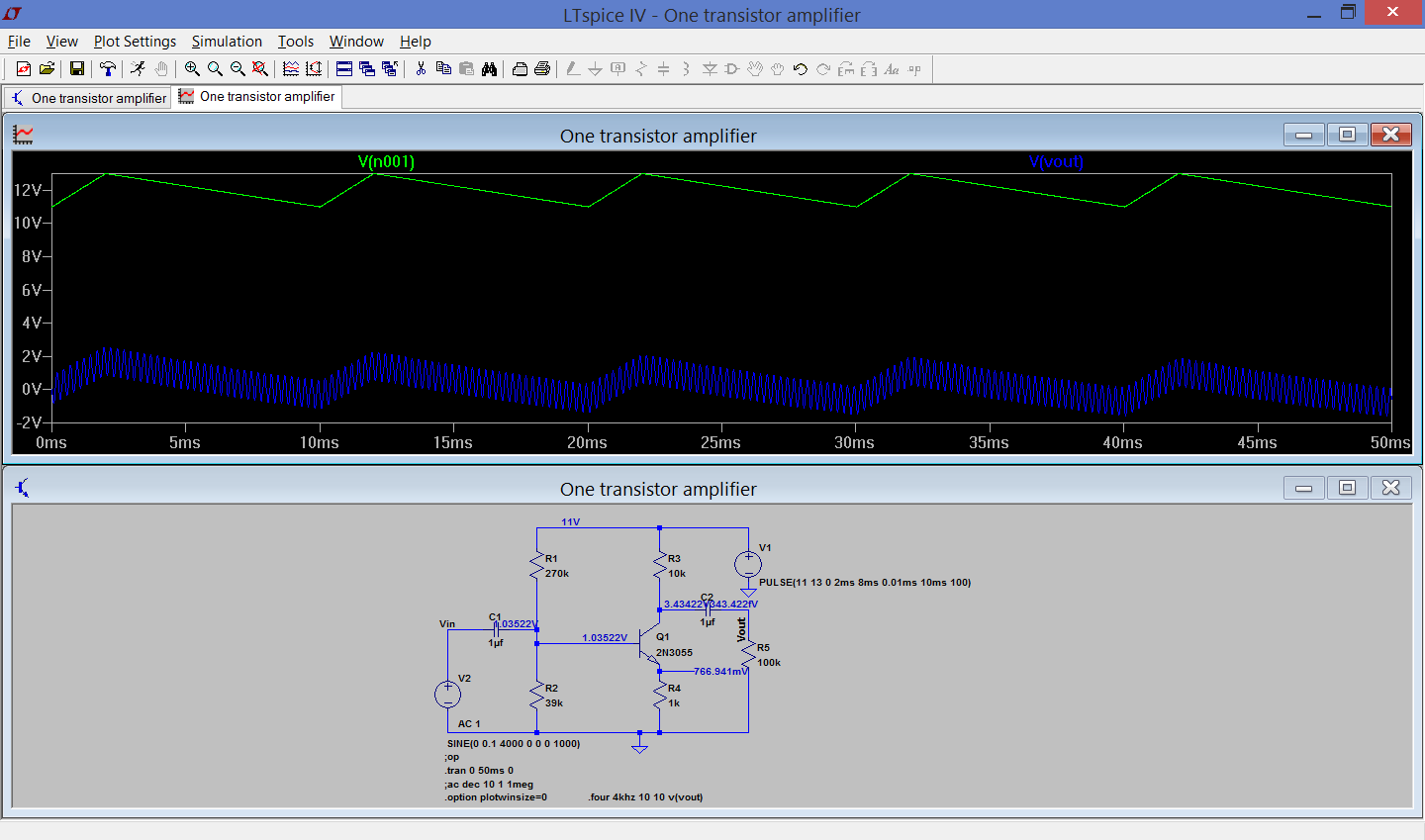Image resolution: width=1425 pixels, height=840 pixels.
Task: Click the Close All Windows toolbar icon
Action: click(x=390, y=68)
